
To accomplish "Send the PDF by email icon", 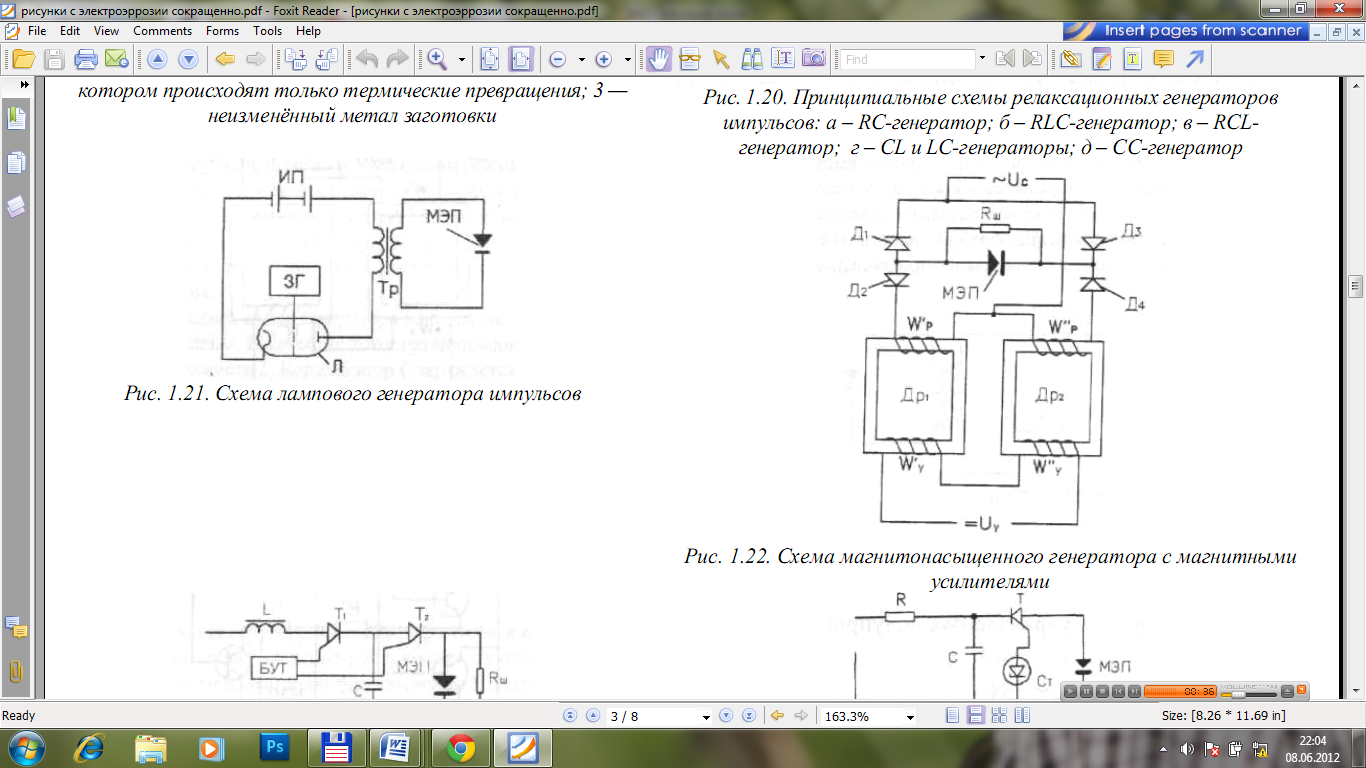I will click(x=116, y=59).
